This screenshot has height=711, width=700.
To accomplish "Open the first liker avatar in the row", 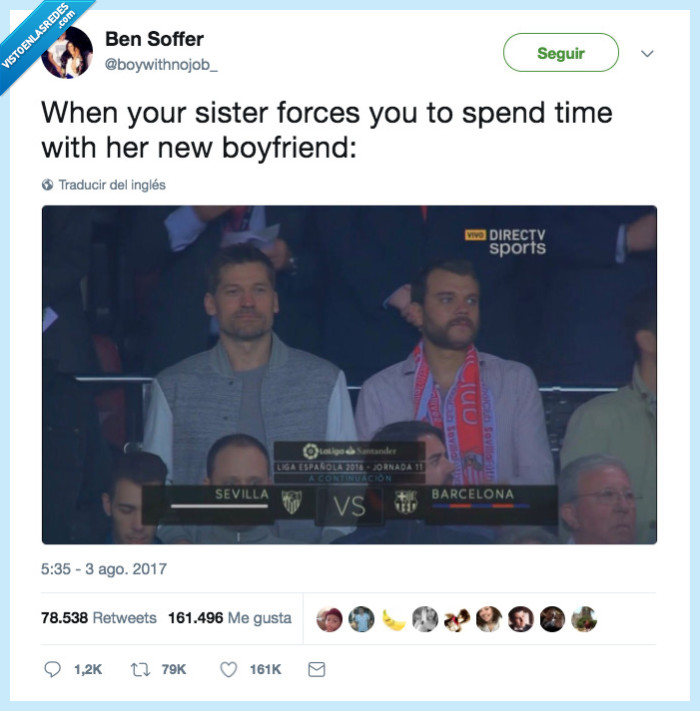I will [x=330, y=619].
